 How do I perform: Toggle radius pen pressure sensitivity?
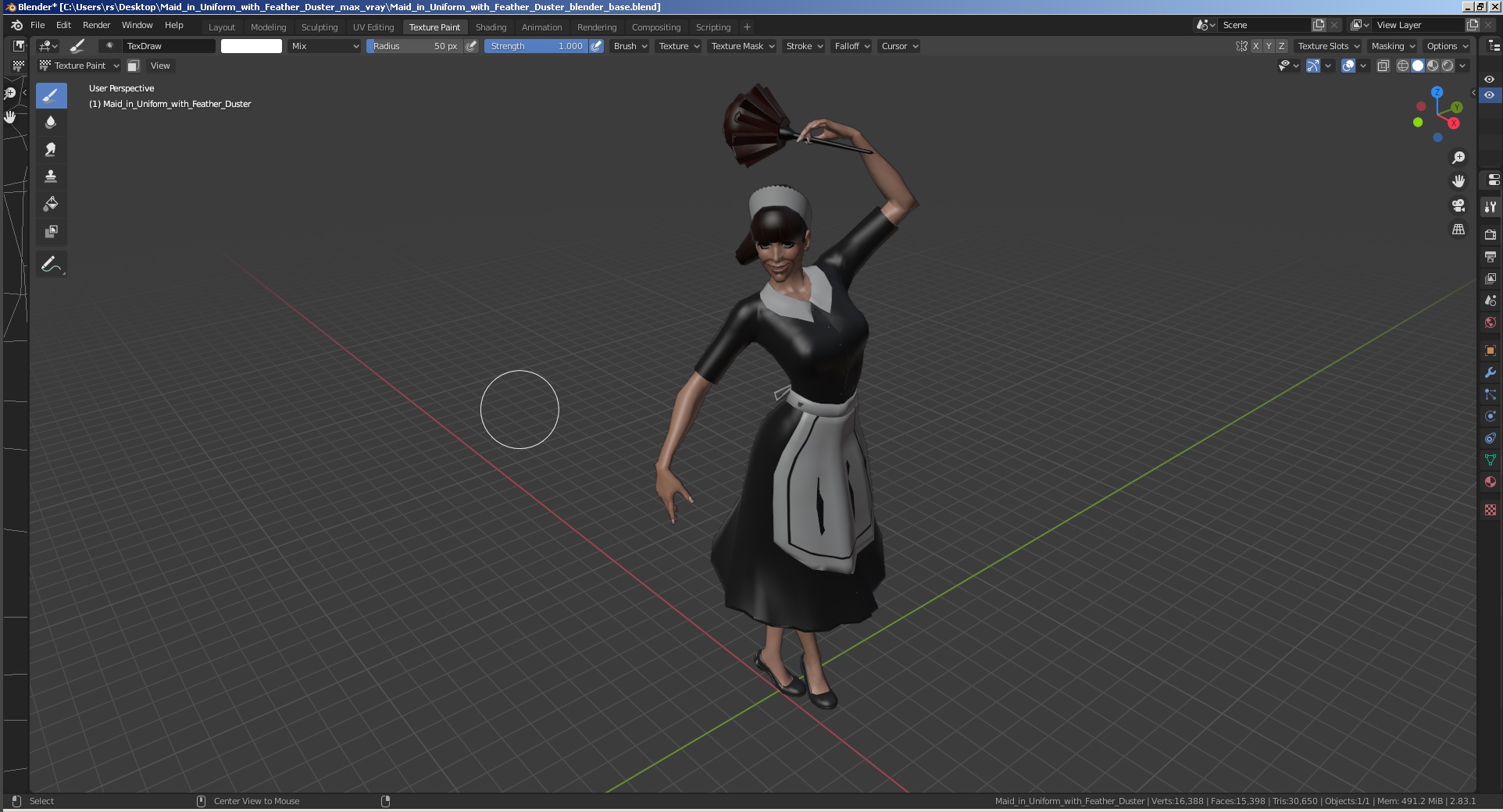click(471, 46)
